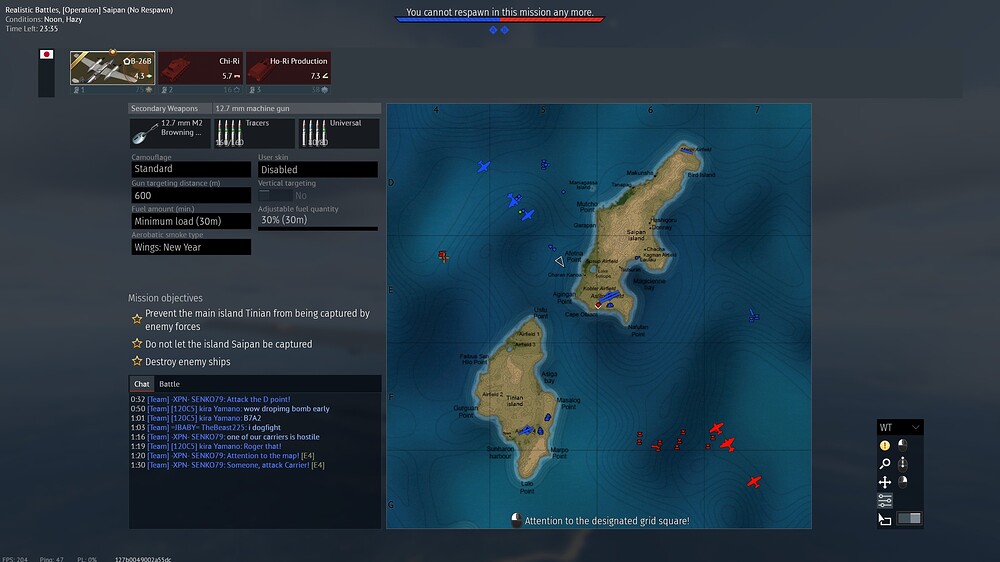This screenshot has height=562, width=1000.
Task: Click blue aircraft marker left of the blue ship group
Action: (484, 166)
